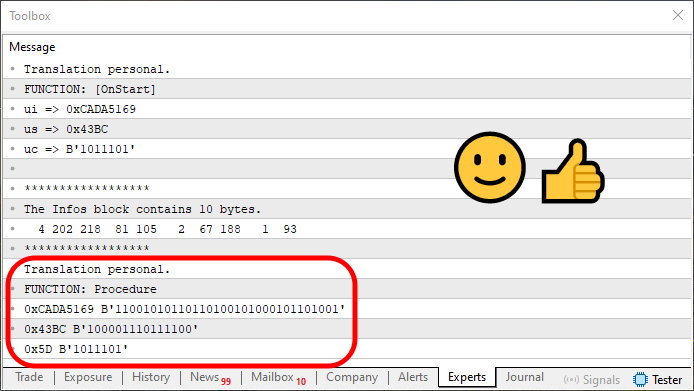Select the 'FUNCTION: Procedure' log entry
The image size is (694, 391).
(x=347, y=289)
